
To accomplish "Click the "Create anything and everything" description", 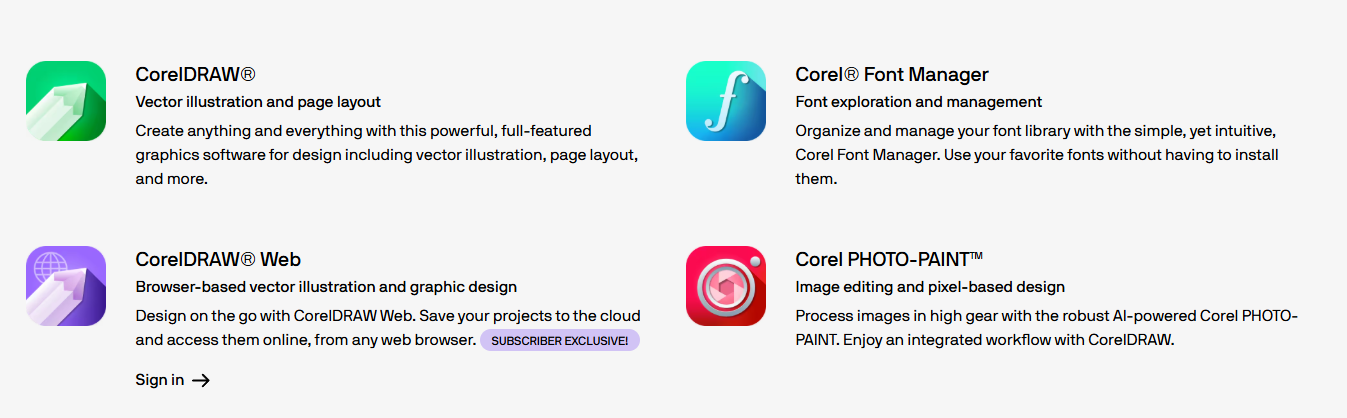I will [x=386, y=155].
